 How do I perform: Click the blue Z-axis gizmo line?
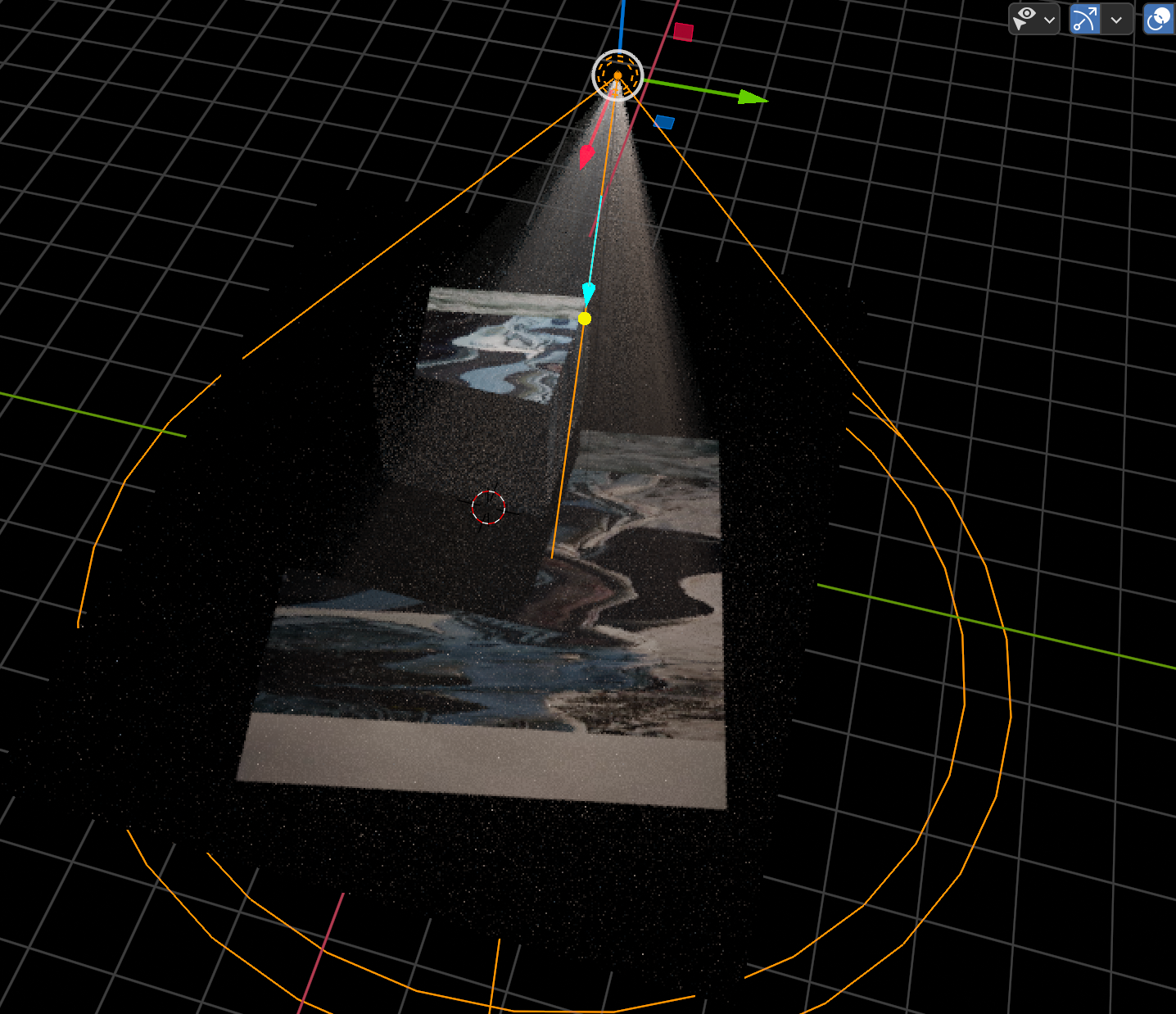622,25
